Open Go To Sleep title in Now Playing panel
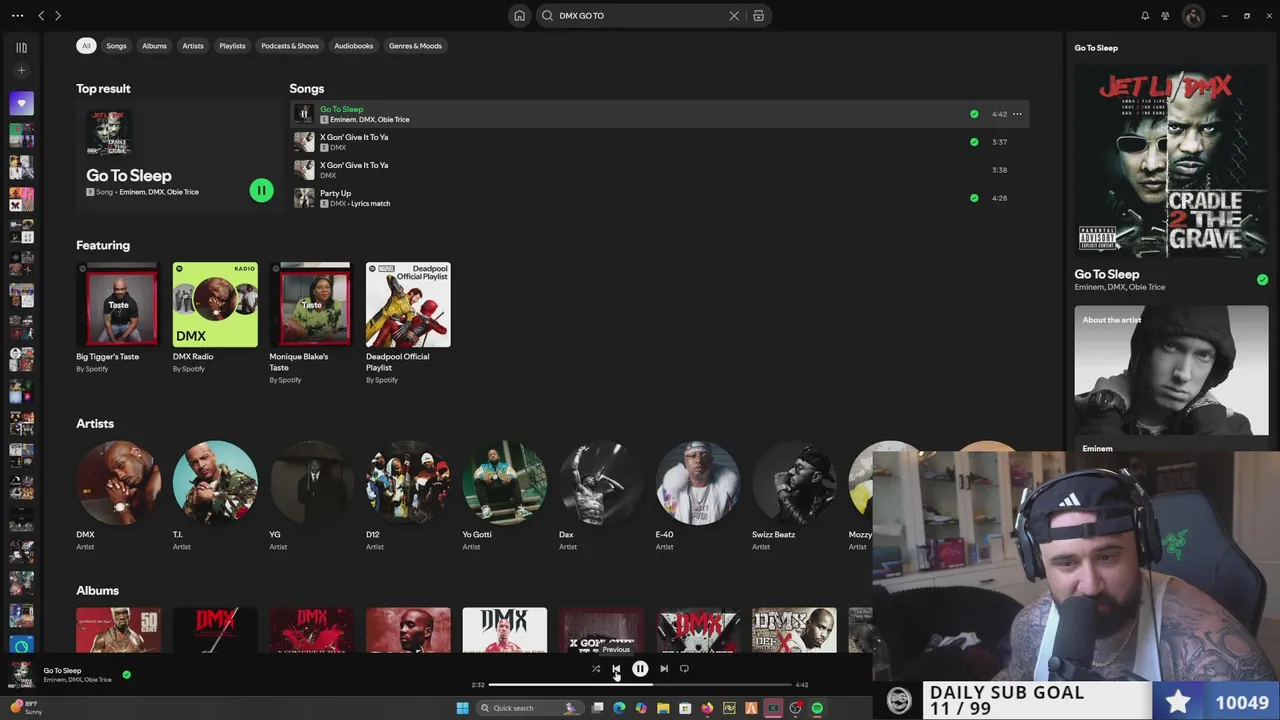The image size is (1280, 720). [x=1107, y=274]
